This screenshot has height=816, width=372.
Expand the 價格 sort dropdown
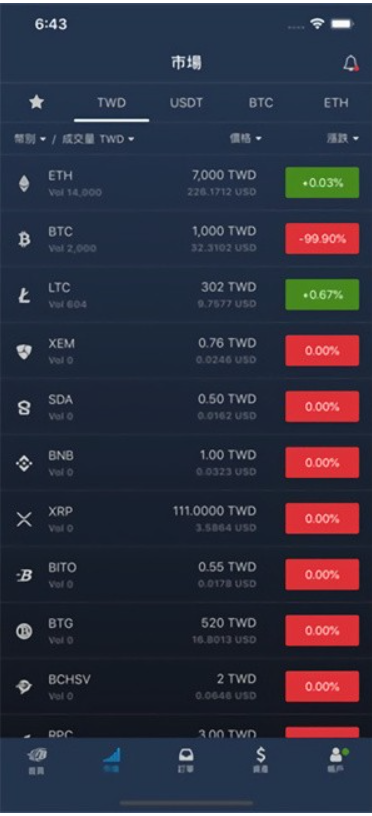tap(245, 138)
